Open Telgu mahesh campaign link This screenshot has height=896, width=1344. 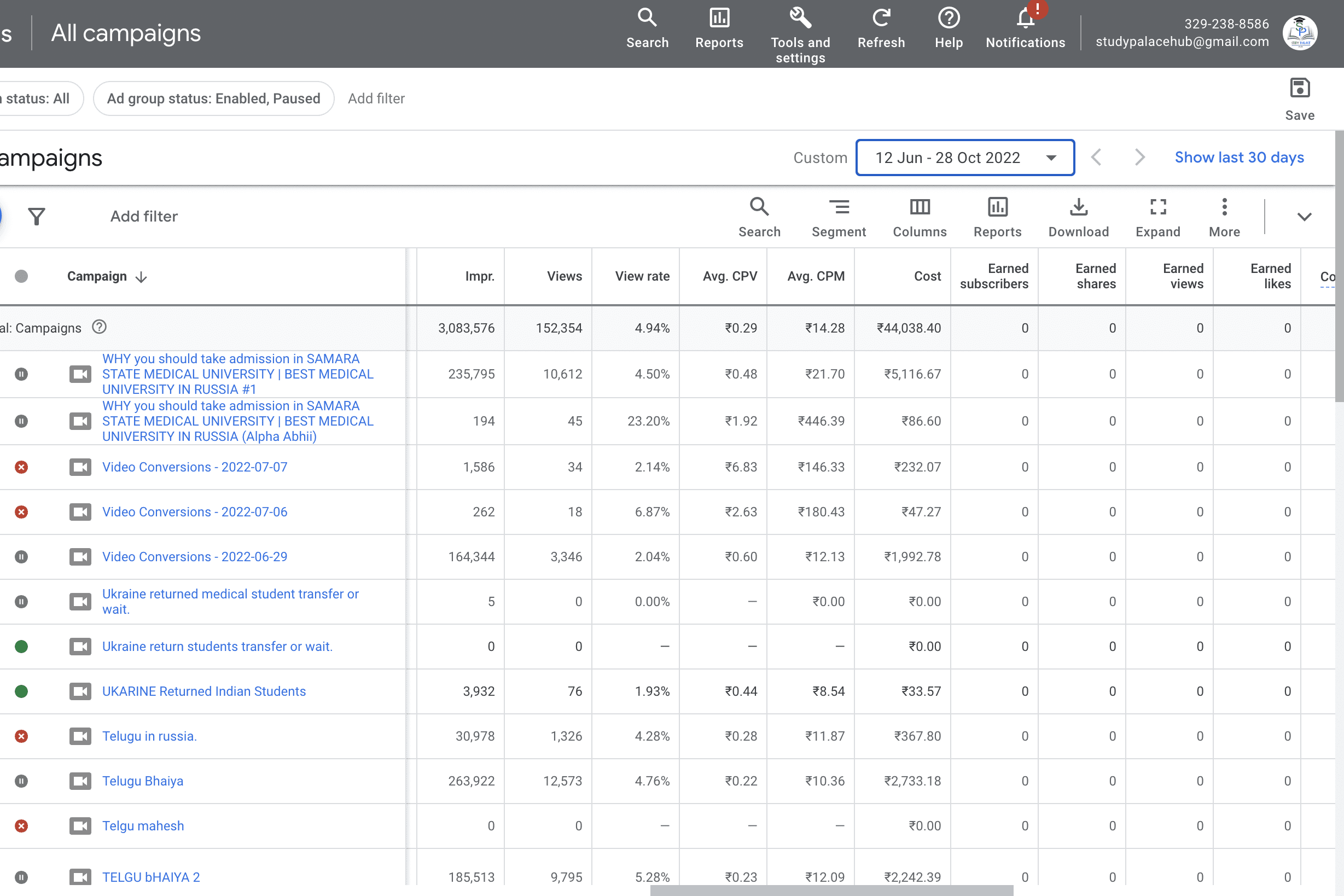[x=143, y=826]
